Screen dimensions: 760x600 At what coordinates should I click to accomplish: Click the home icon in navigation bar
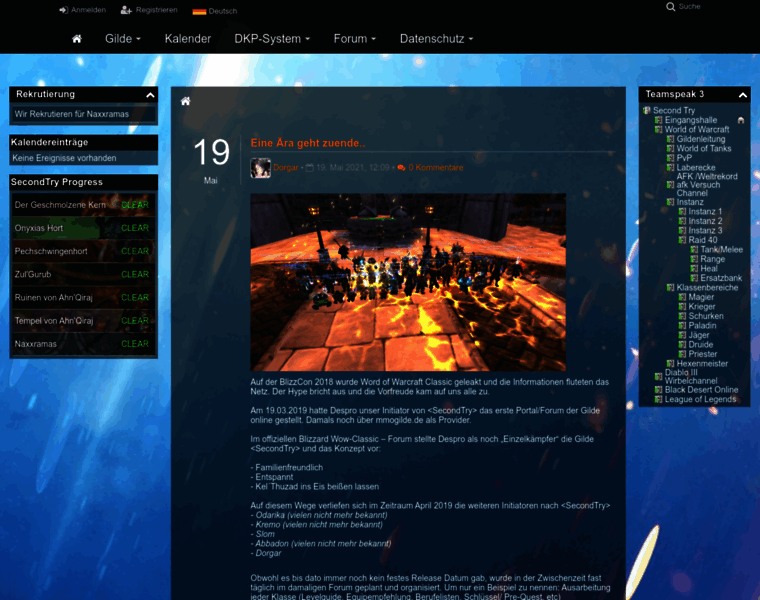tap(77, 39)
